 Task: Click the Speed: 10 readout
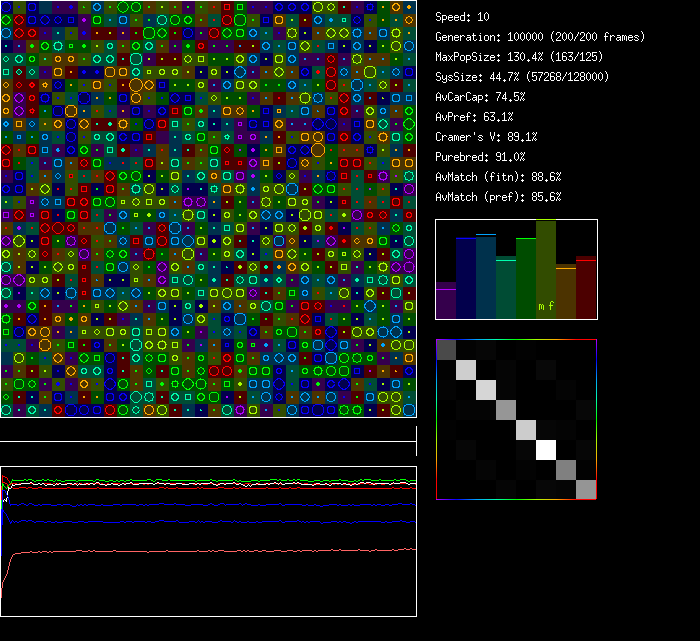pyautogui.click(x=462, y=17)
